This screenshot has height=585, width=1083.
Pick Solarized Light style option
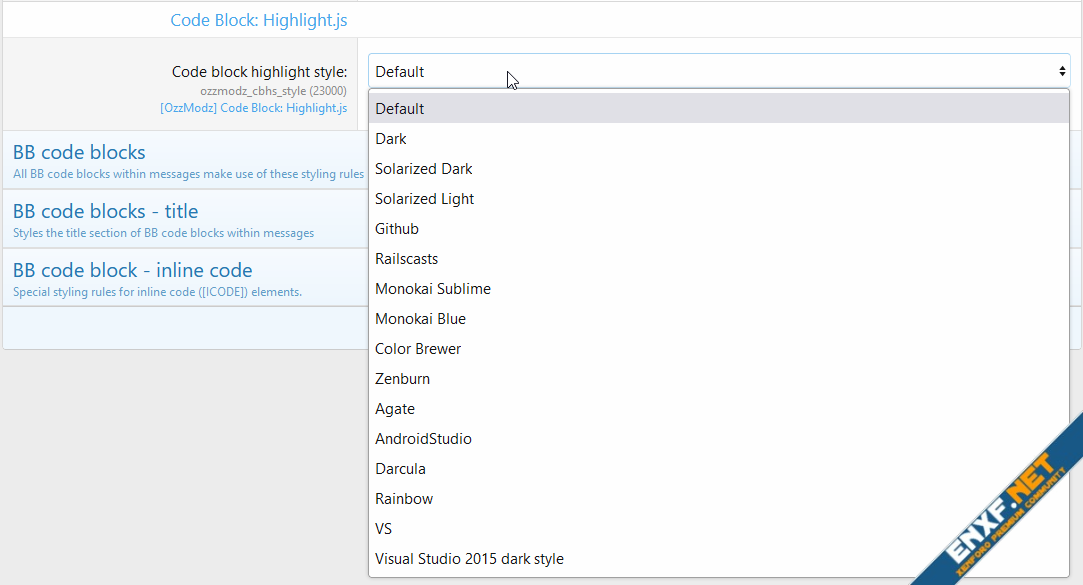point(424,199)
